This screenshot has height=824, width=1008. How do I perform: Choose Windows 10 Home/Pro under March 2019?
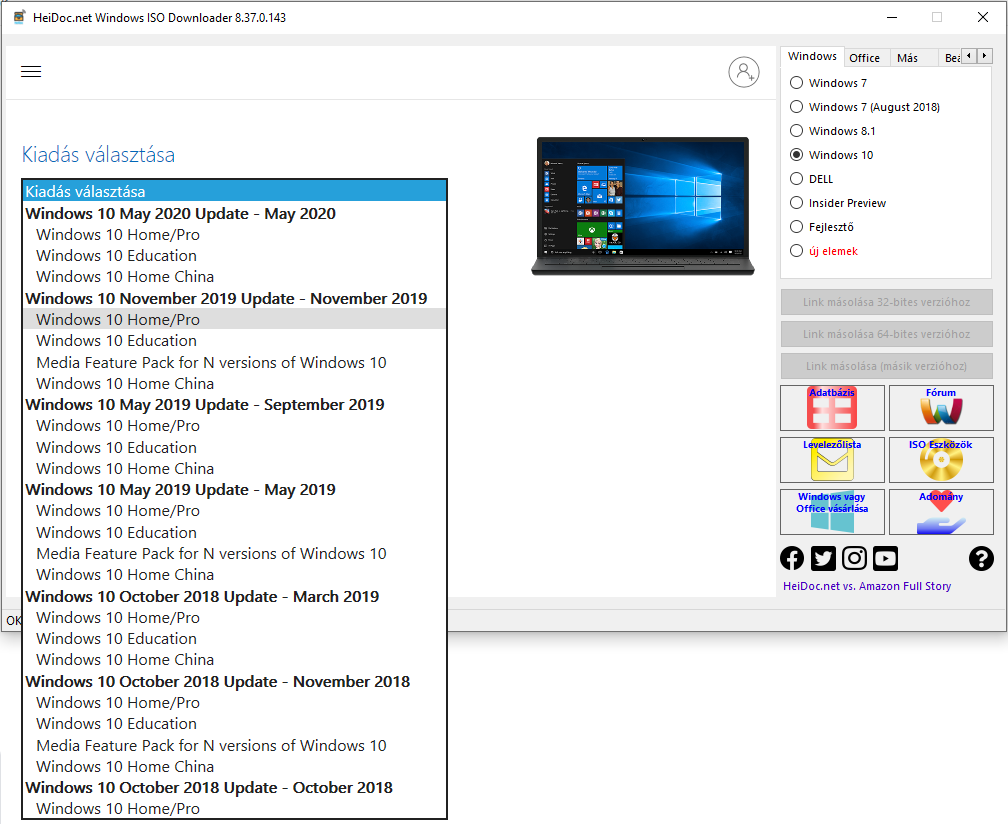235,618
